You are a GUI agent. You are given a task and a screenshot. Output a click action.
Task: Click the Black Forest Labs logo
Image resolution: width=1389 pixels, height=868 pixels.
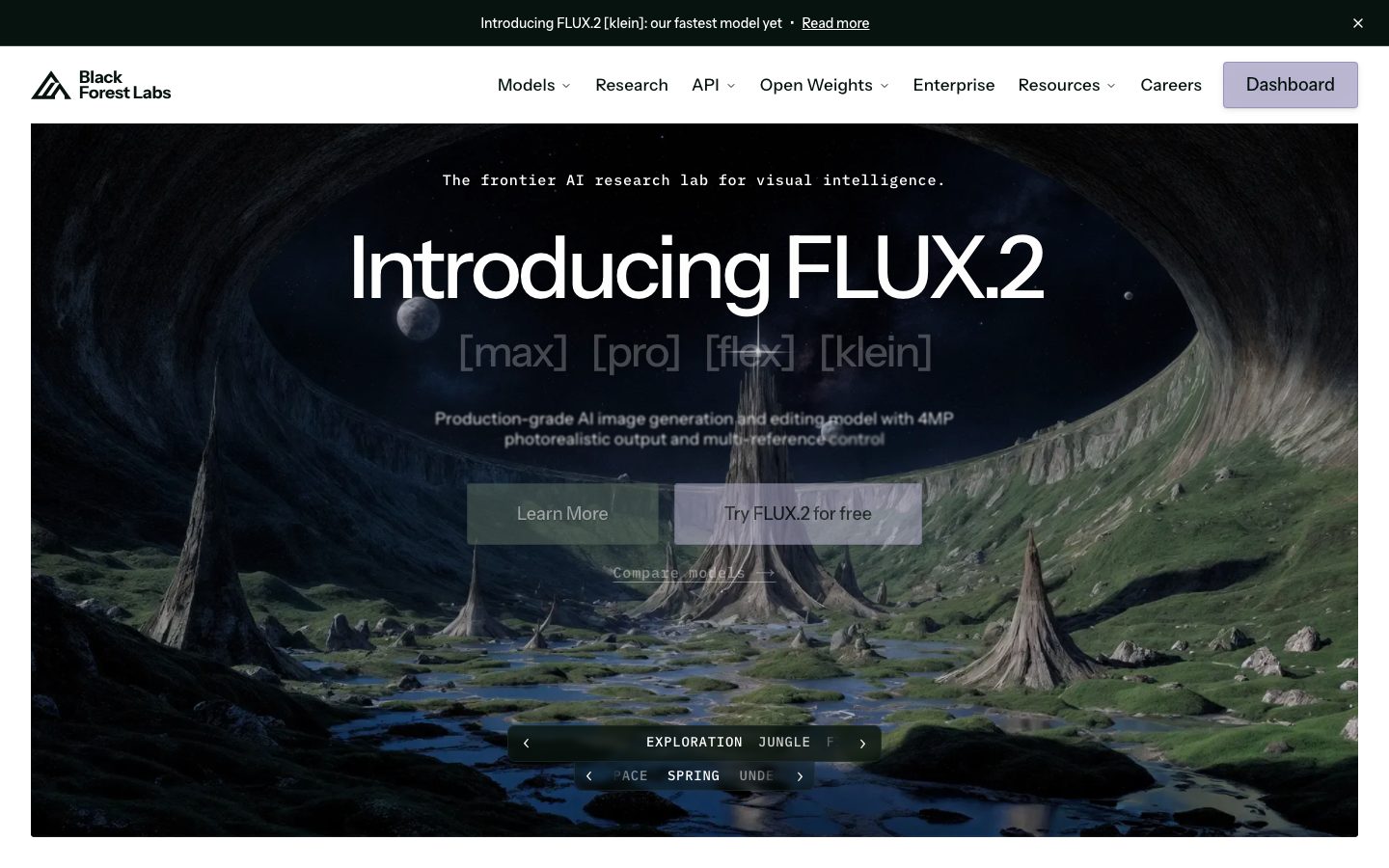[101, 85]
